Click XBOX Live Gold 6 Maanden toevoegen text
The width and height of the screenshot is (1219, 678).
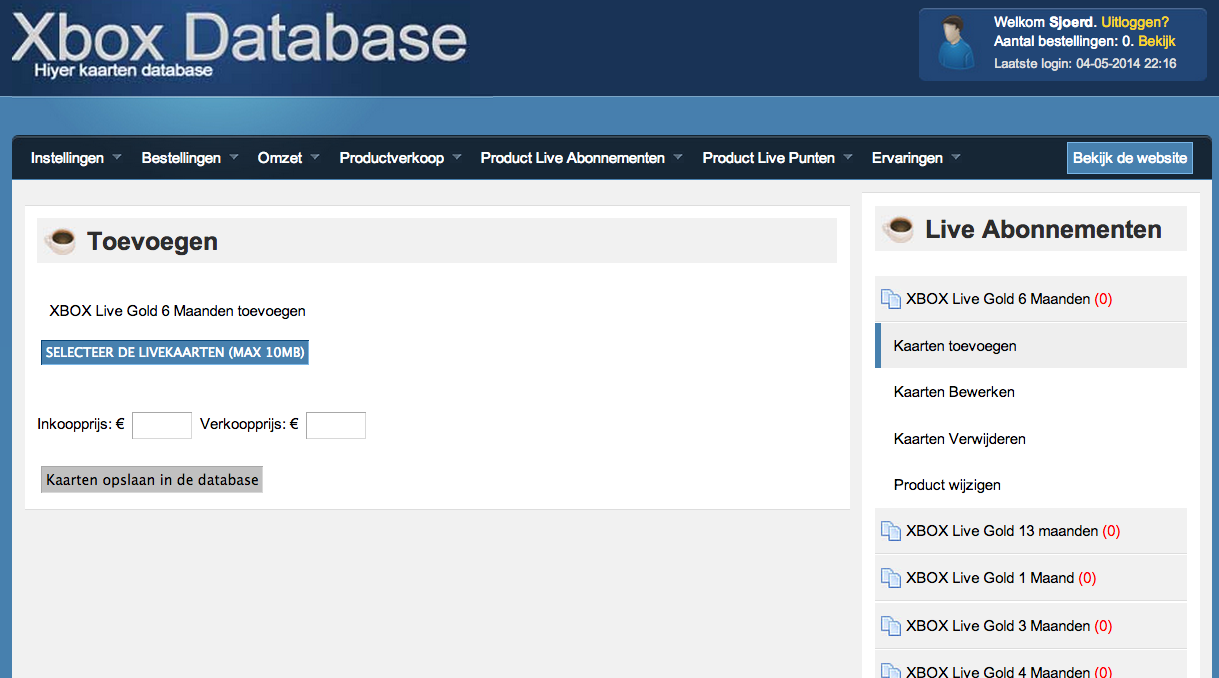[177, 311]
